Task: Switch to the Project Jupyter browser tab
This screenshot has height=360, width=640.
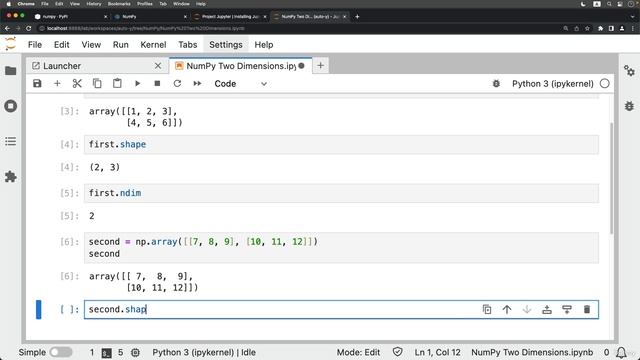Action: click(x=230, y=16)
